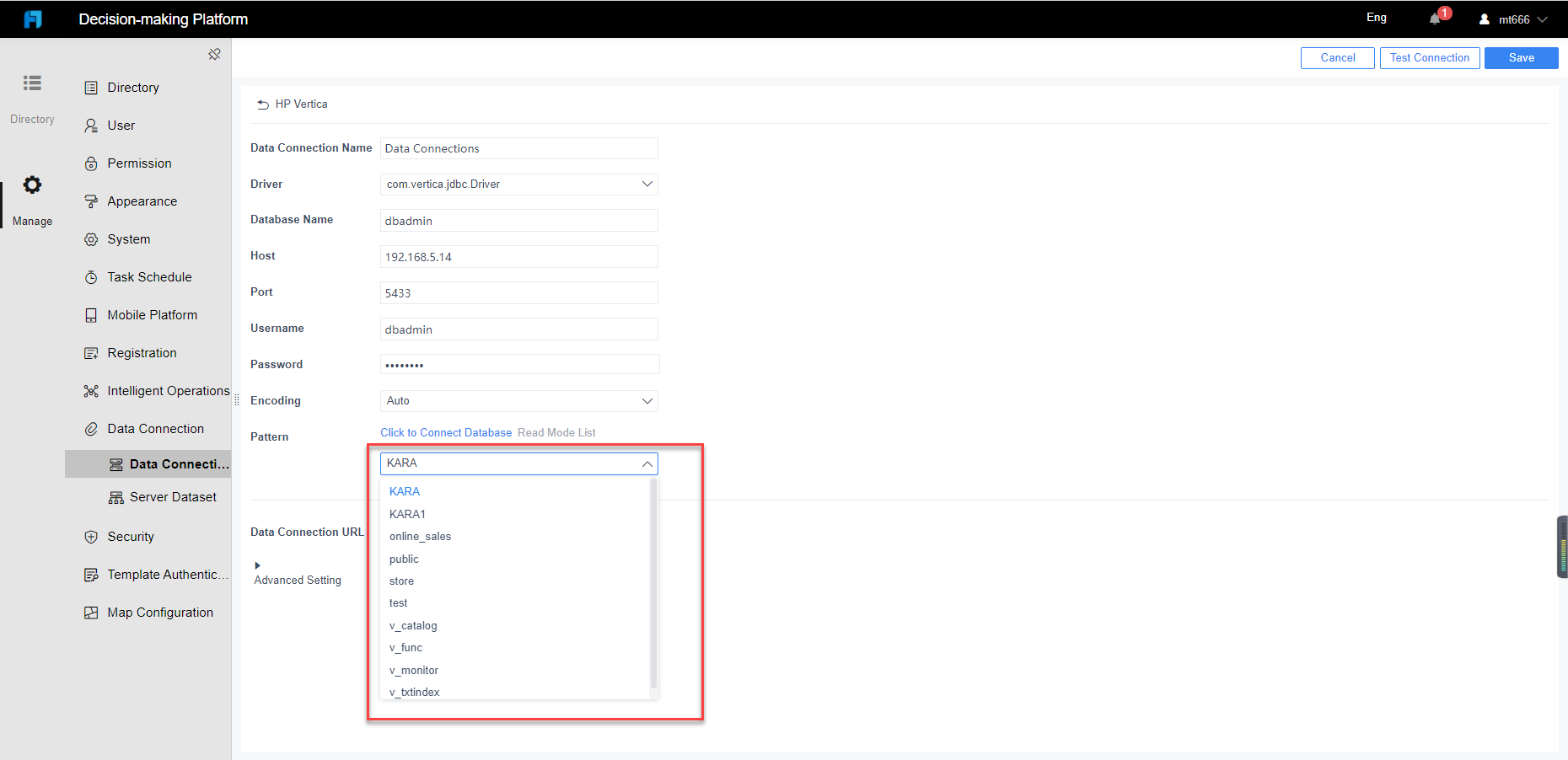Viewport: 1568px width, 760px height.
Task: Open the User management section
Action: 91,125
